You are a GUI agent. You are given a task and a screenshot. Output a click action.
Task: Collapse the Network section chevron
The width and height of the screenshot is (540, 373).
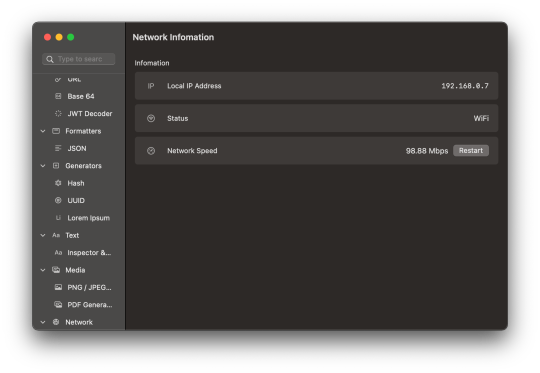43,322
